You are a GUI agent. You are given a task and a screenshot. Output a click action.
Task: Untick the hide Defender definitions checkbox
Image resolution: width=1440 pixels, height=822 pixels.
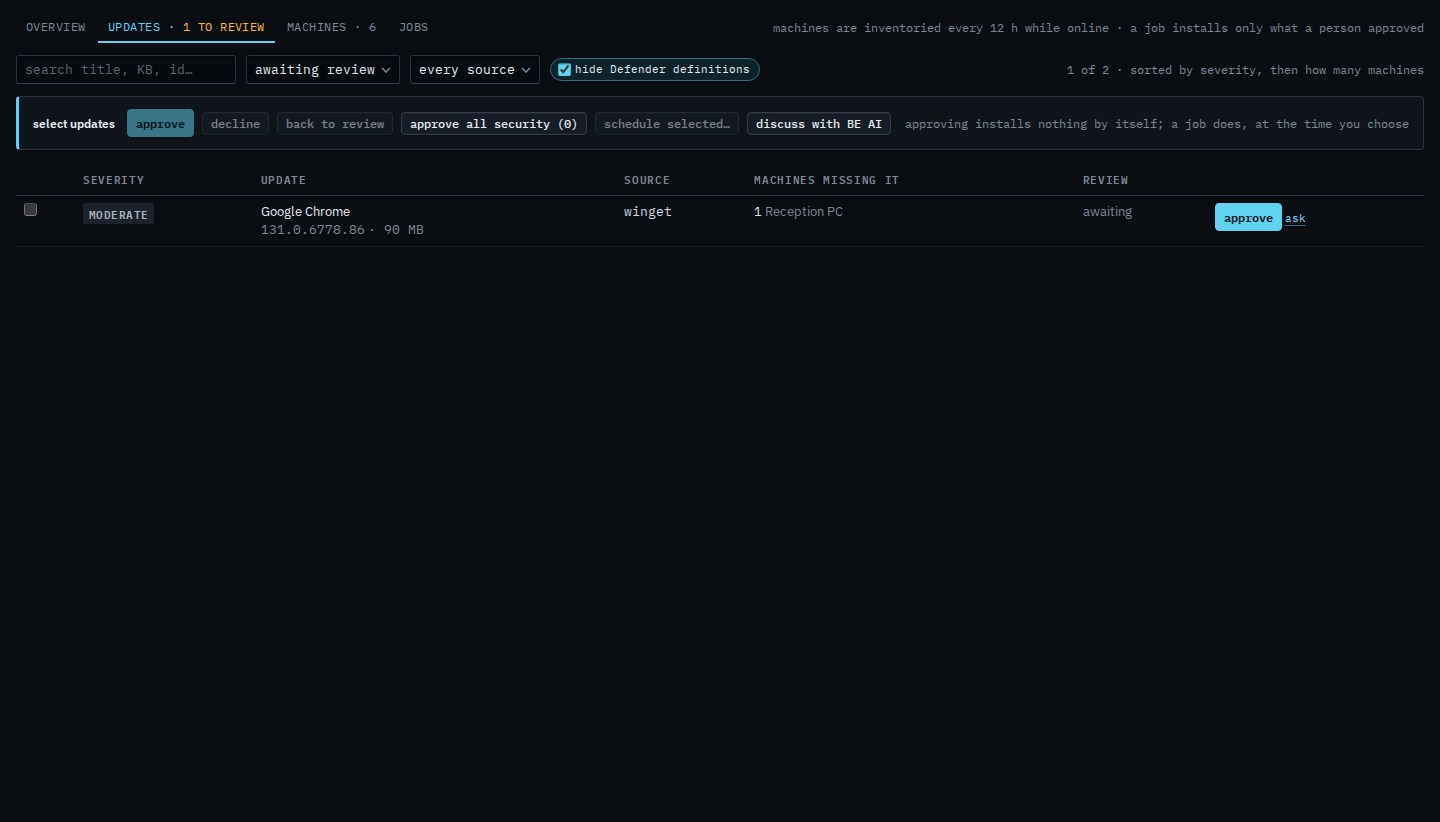564,69
